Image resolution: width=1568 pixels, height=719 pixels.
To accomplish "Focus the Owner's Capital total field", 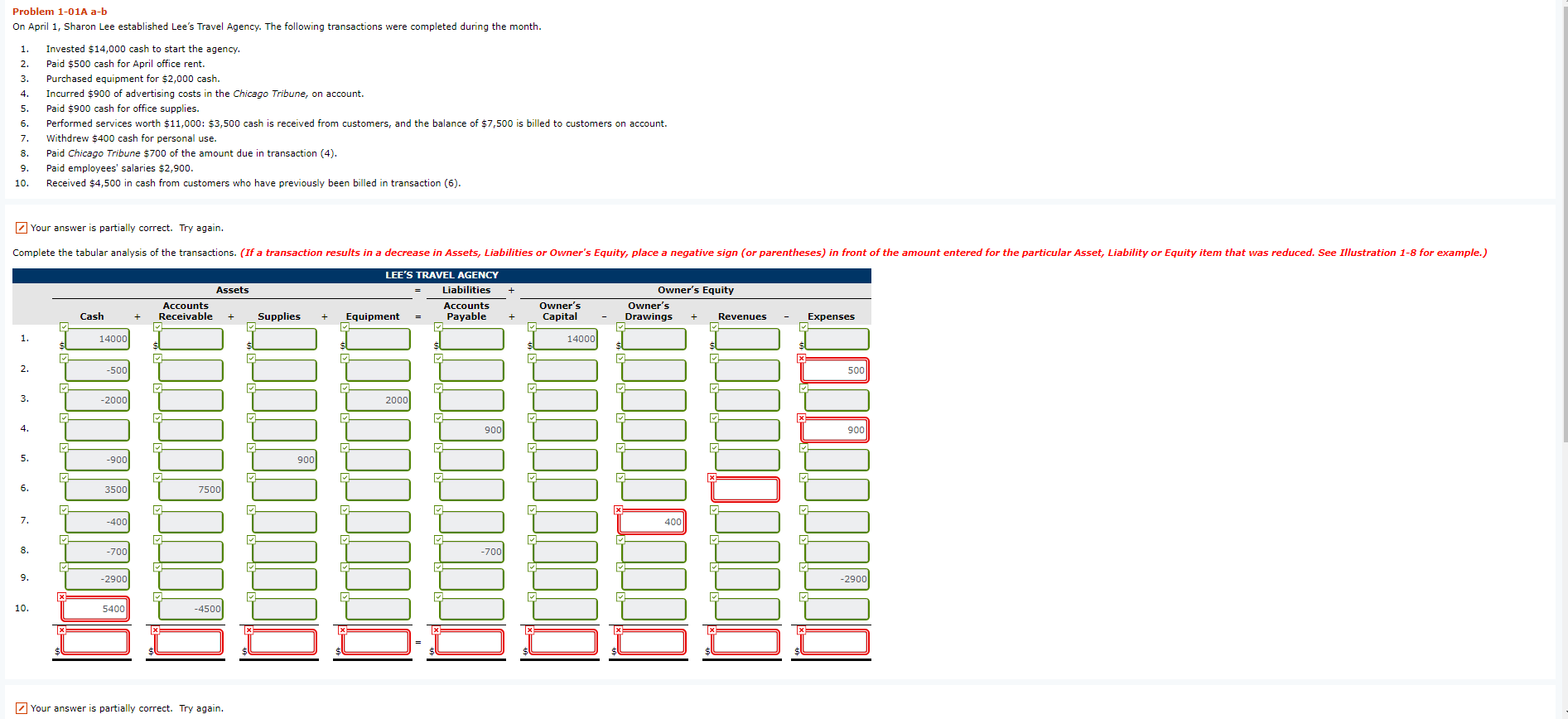I will coord(563,642).
